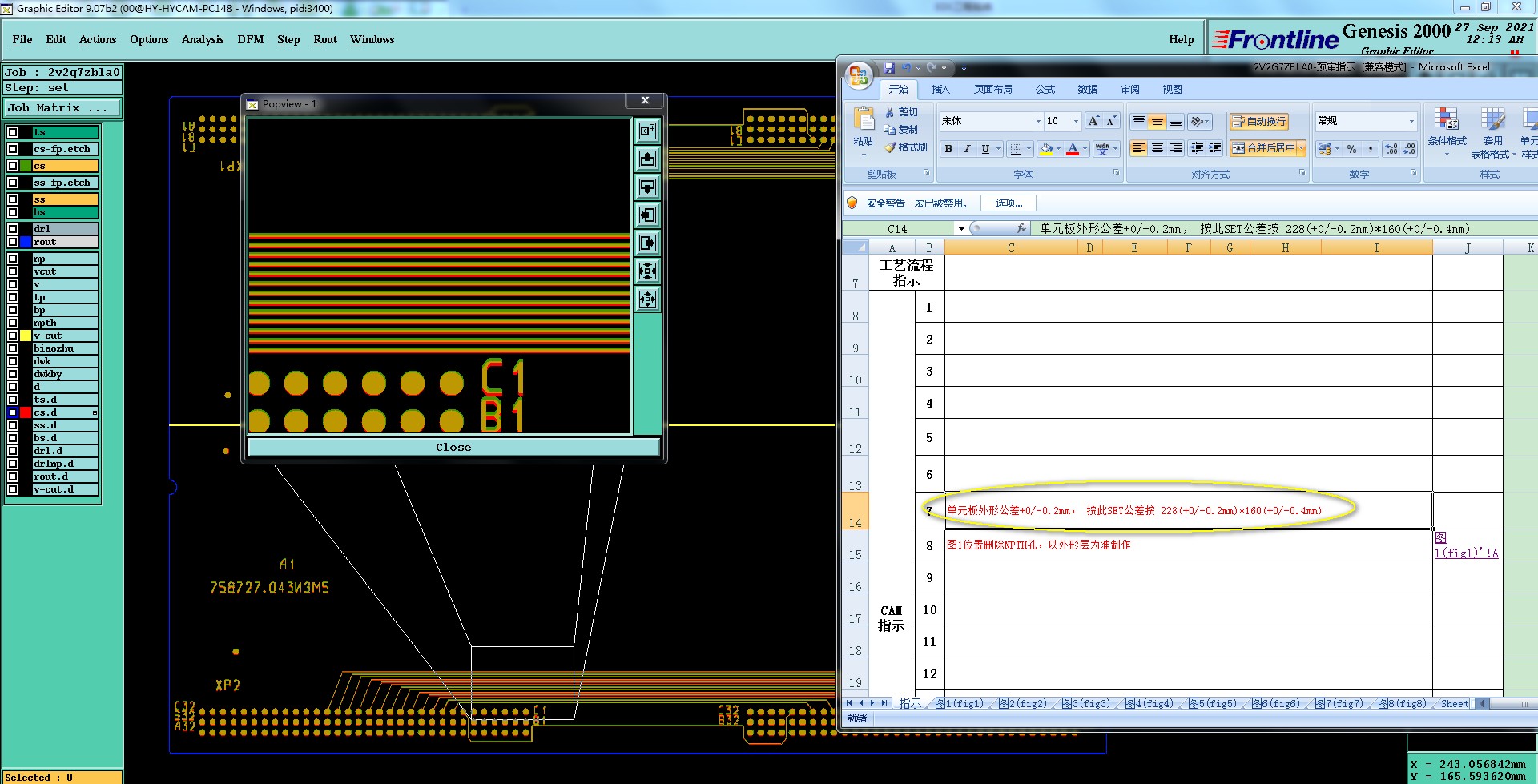Enable the checkbox for the ts layer
Screen dimensions: 1538x784
(x=13, y=132)
